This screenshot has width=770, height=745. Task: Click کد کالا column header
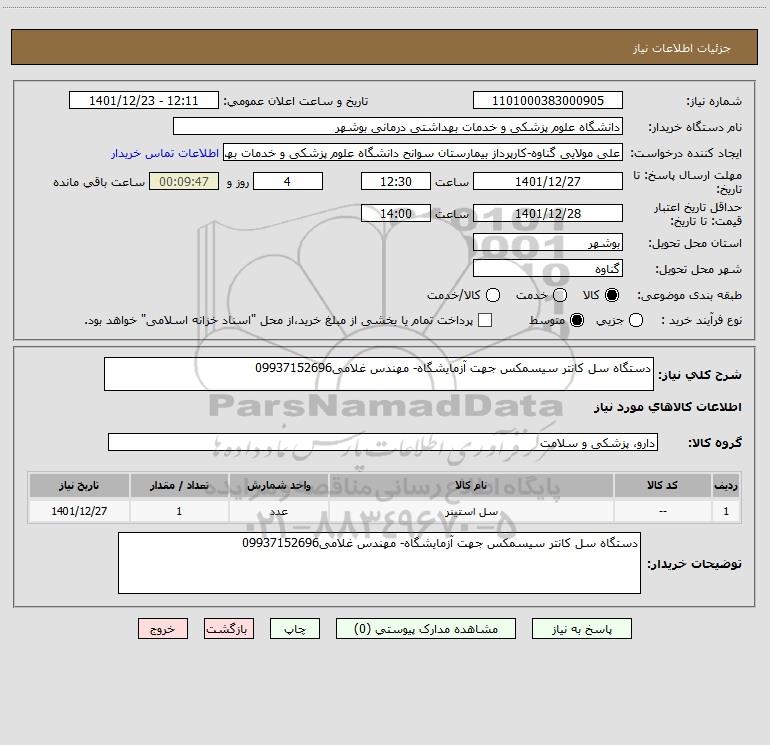pyautogui.click(x=662, y=486)
